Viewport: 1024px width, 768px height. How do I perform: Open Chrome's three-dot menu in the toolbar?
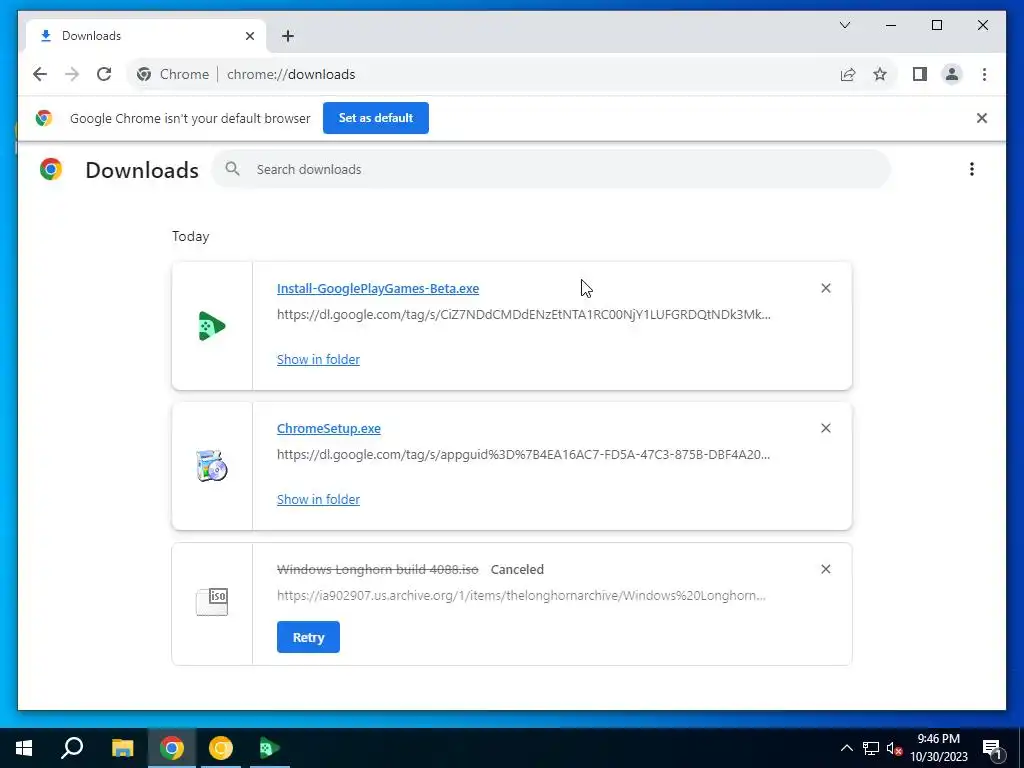984,74
